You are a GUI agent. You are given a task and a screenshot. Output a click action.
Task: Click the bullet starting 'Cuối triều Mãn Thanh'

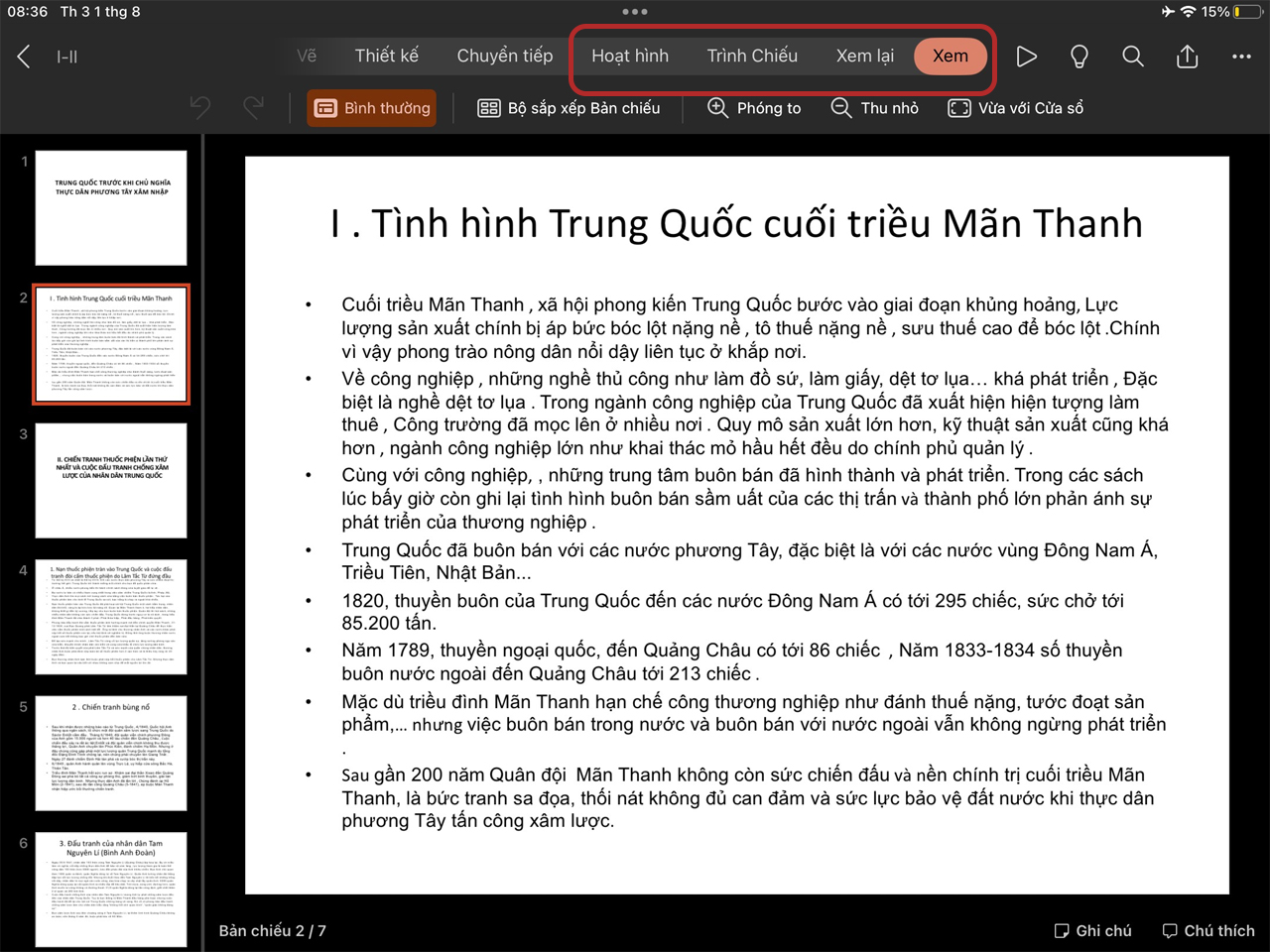(750, 327)
